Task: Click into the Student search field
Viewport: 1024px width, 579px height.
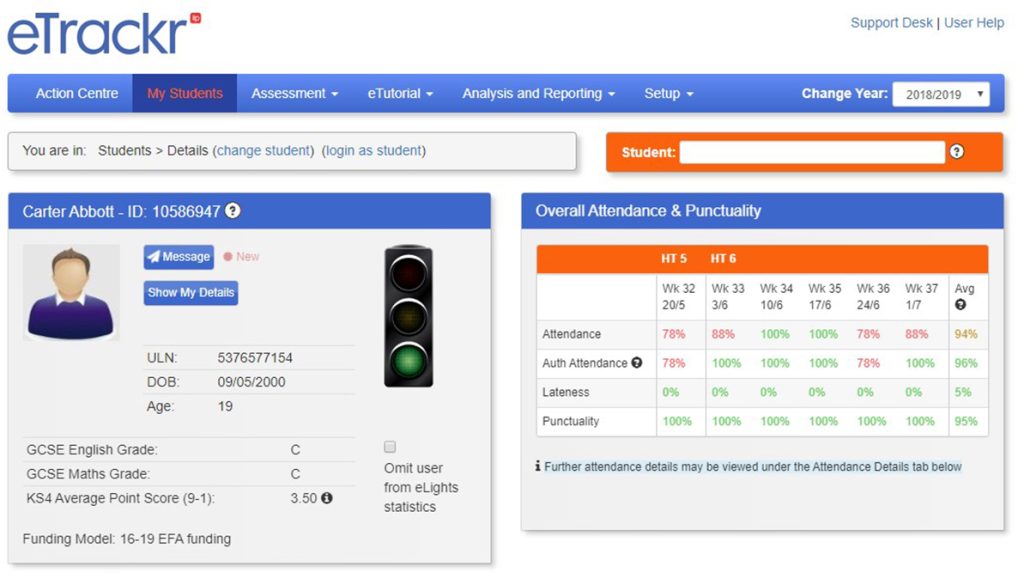Action: [x=811, y=152]
